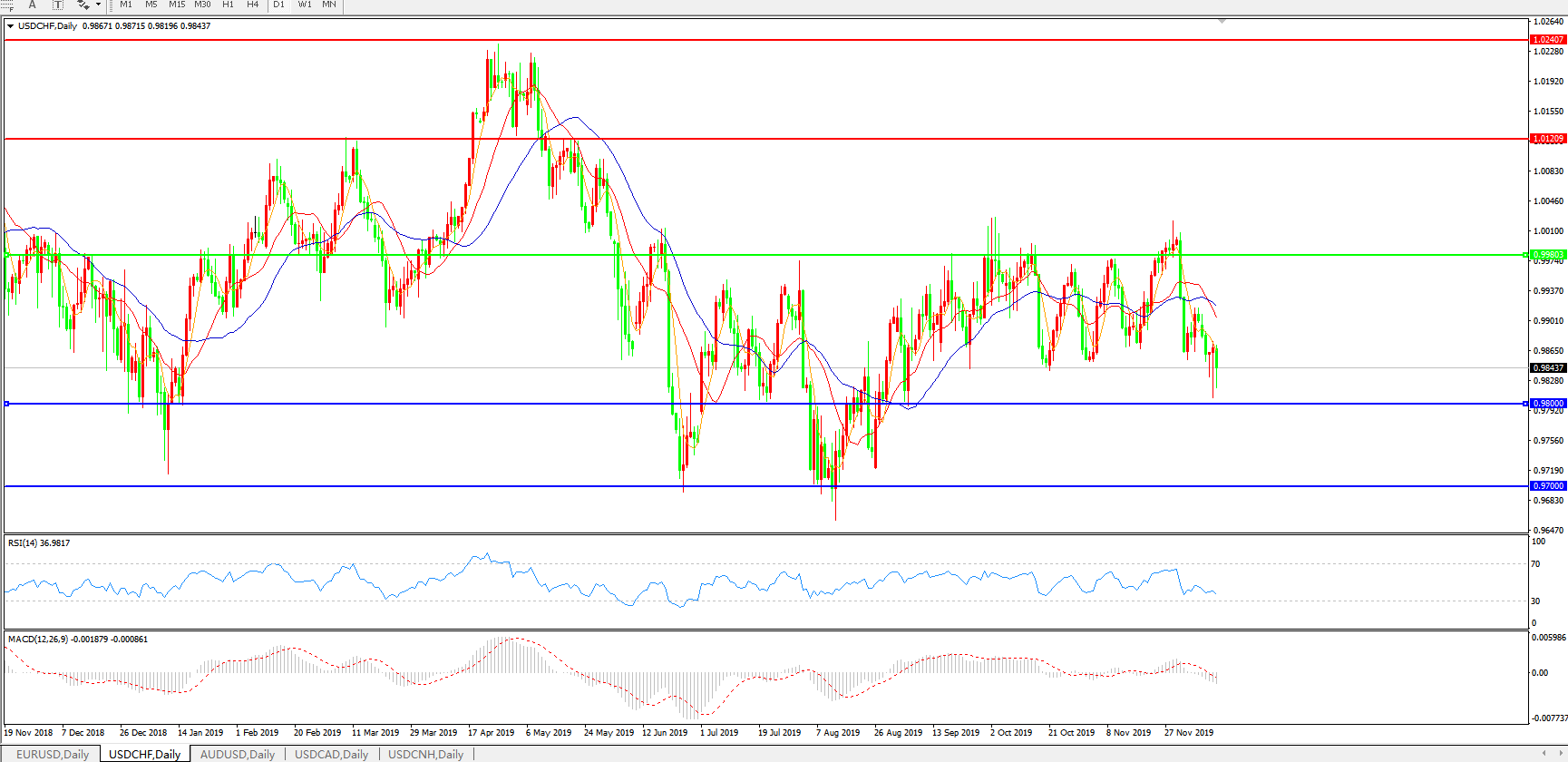Select the H4 timeframe button
The height and width of the screenshot is (762, 1568).
[x=253, y=5]
